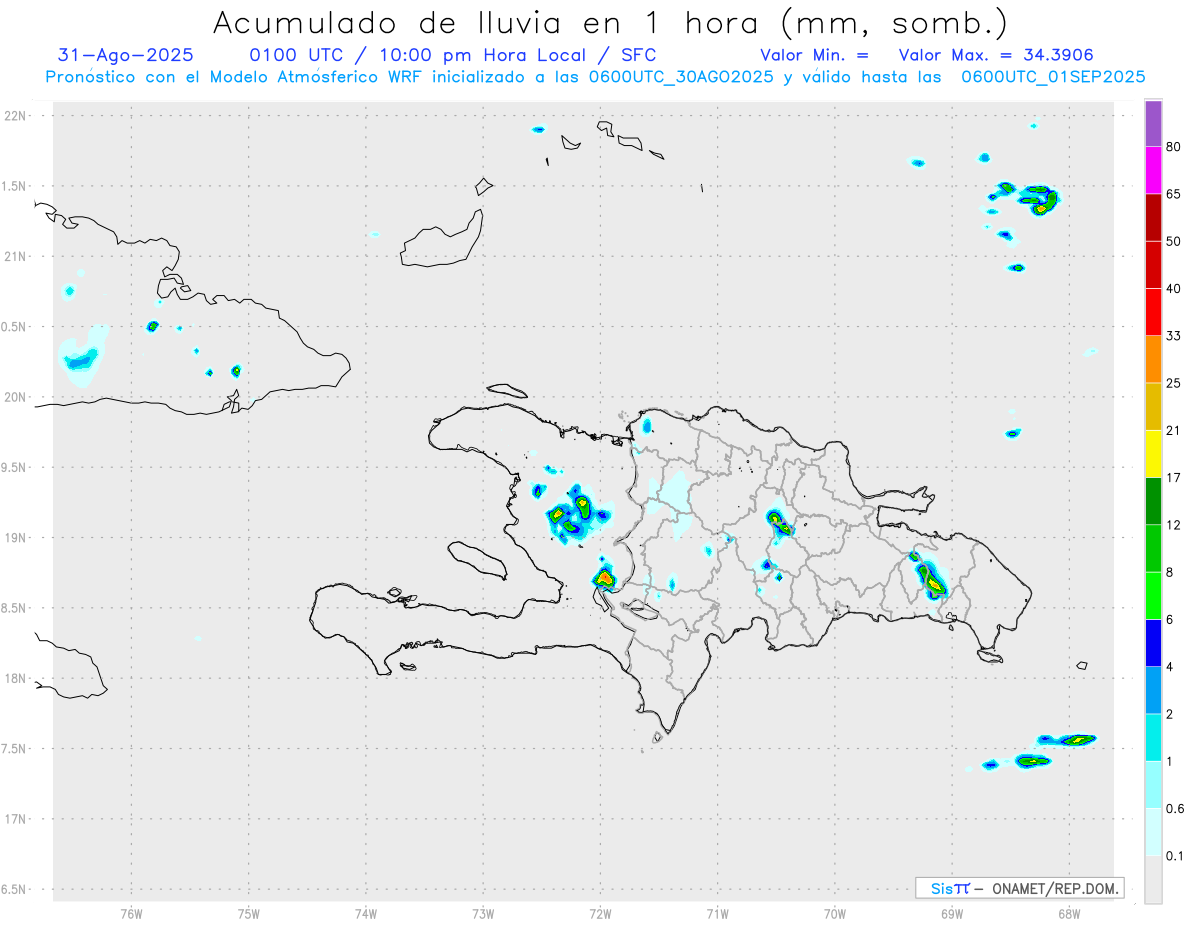Select the '19N' latitude label
The image size is (1200, 927).
coord(16,538)
